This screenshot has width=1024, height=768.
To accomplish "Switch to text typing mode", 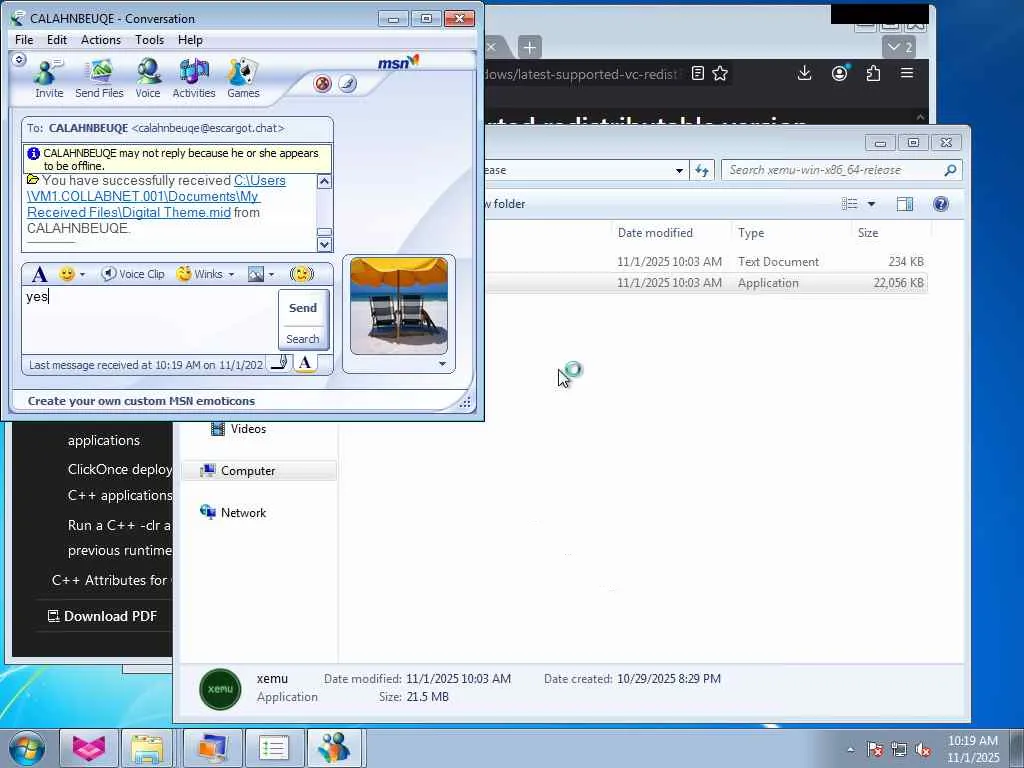I will 305,363.
